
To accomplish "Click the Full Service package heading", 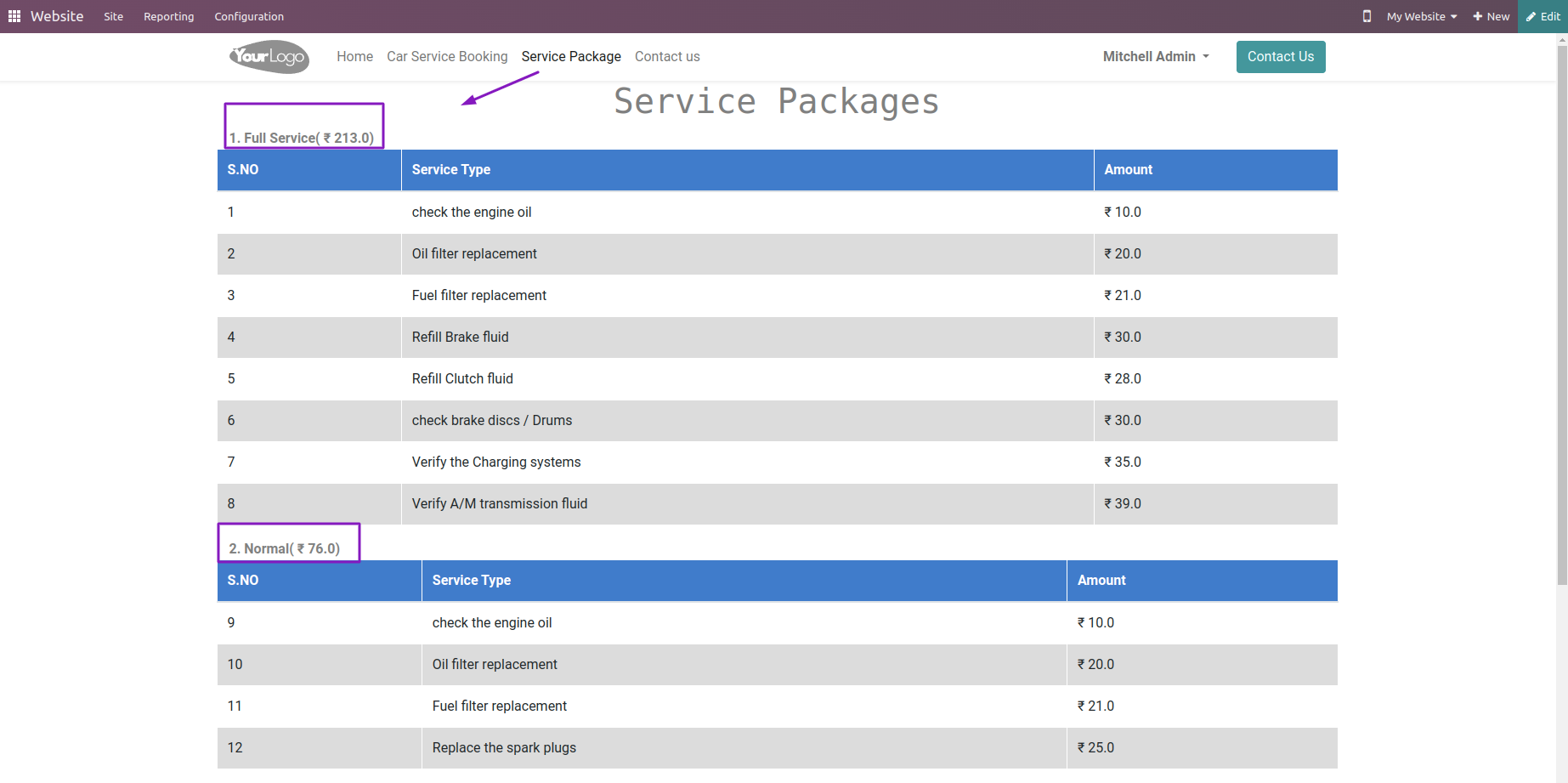I will tap(302, 138).
